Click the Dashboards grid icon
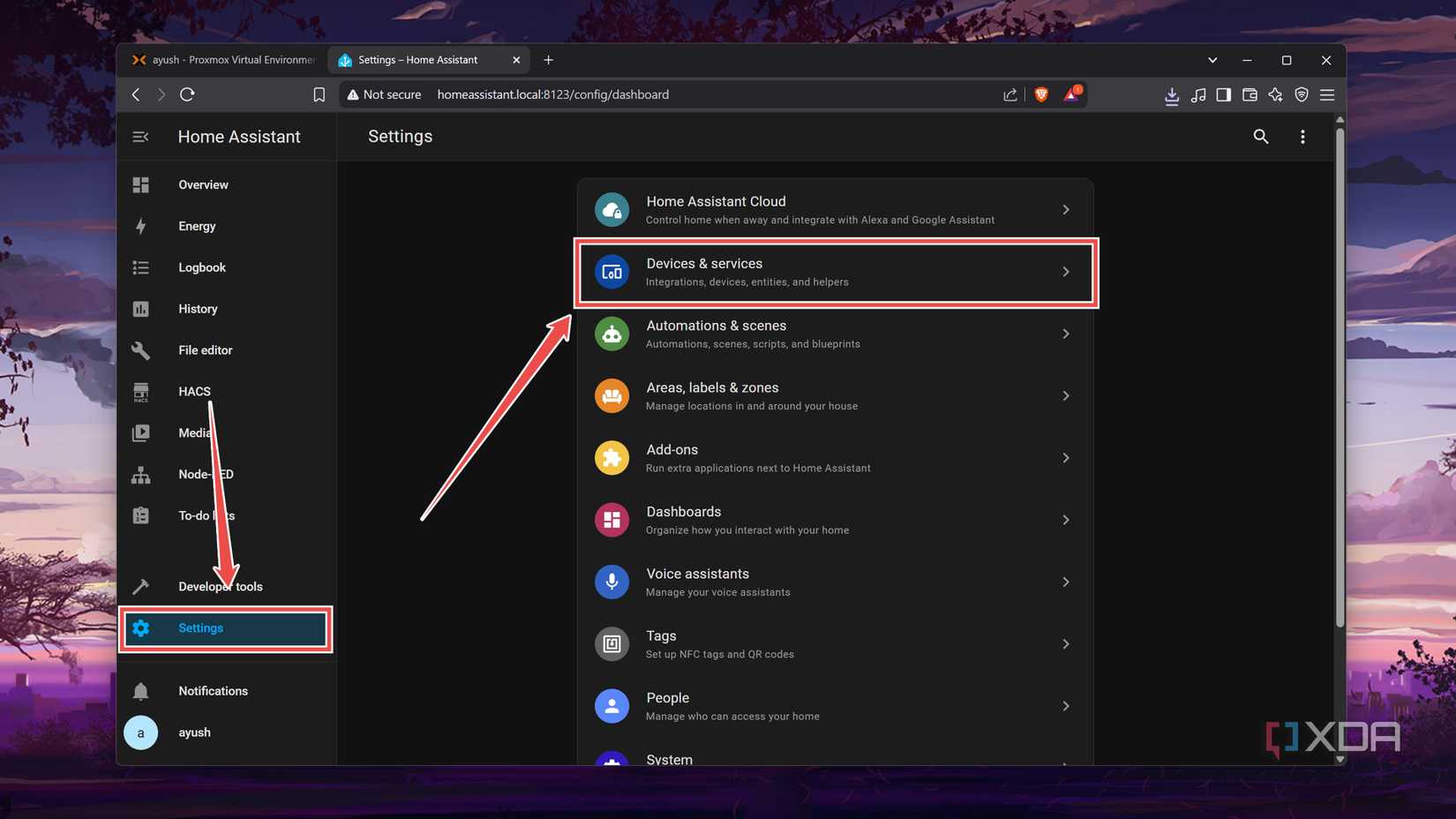The image size is (1456, 819). (612, 520)
